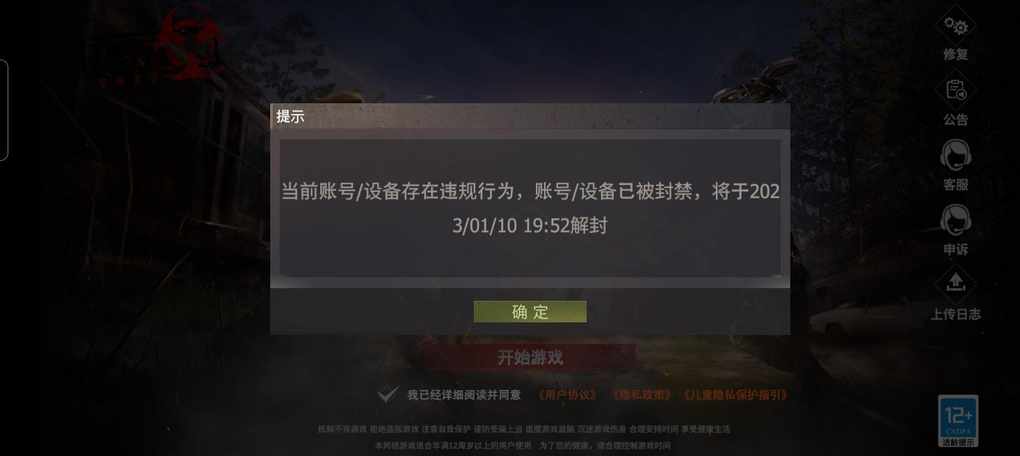Click the 上传日志 text label

pos(956,314)
